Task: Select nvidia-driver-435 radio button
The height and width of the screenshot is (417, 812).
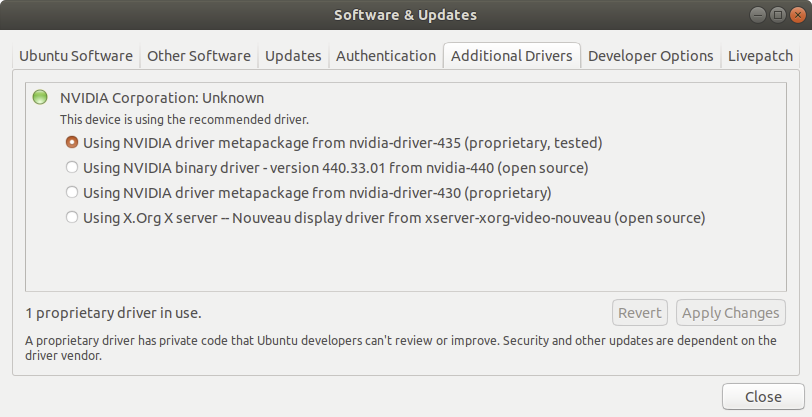Action: point(72,142)
